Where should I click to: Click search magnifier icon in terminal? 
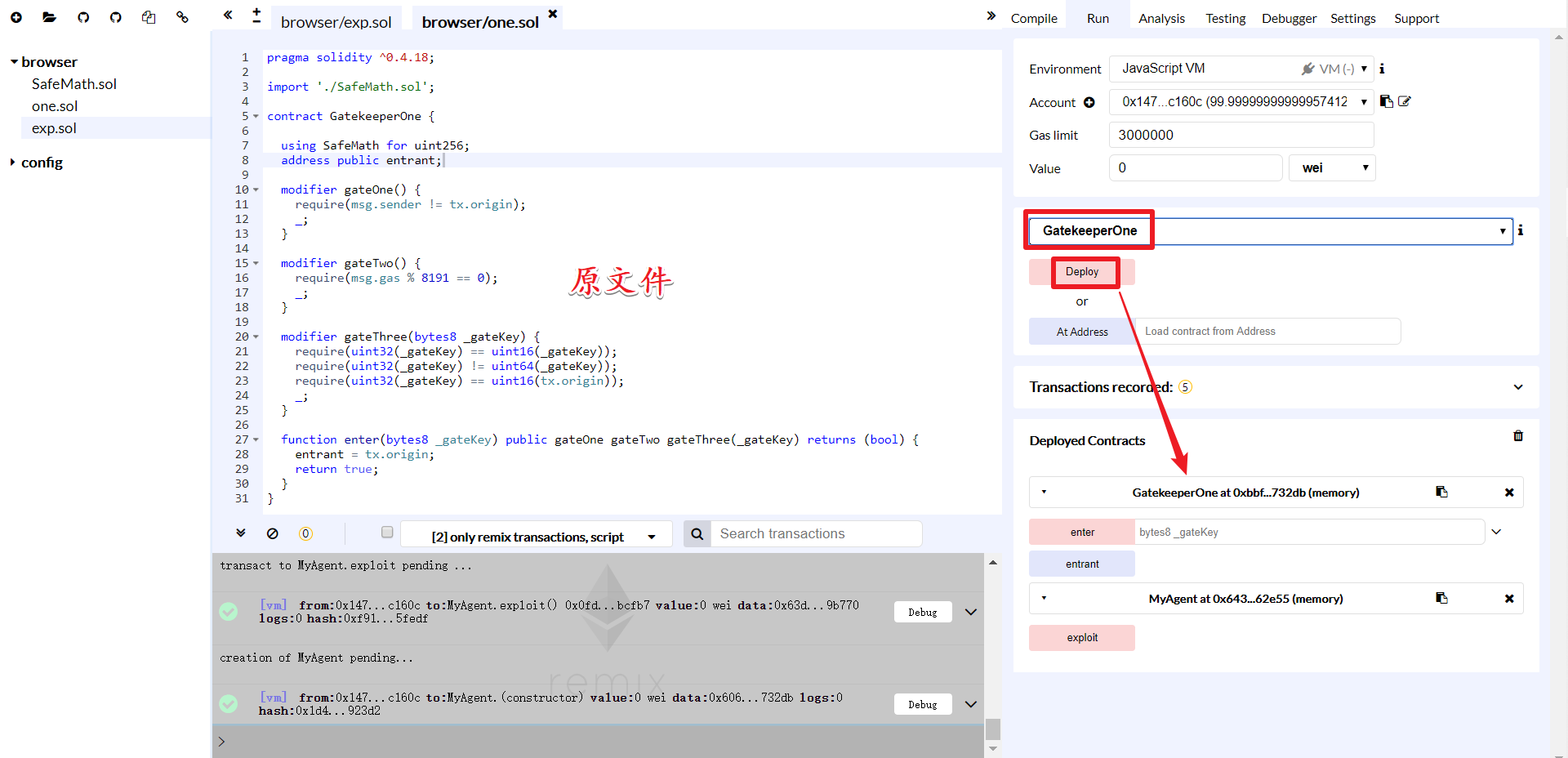point(697,533)
